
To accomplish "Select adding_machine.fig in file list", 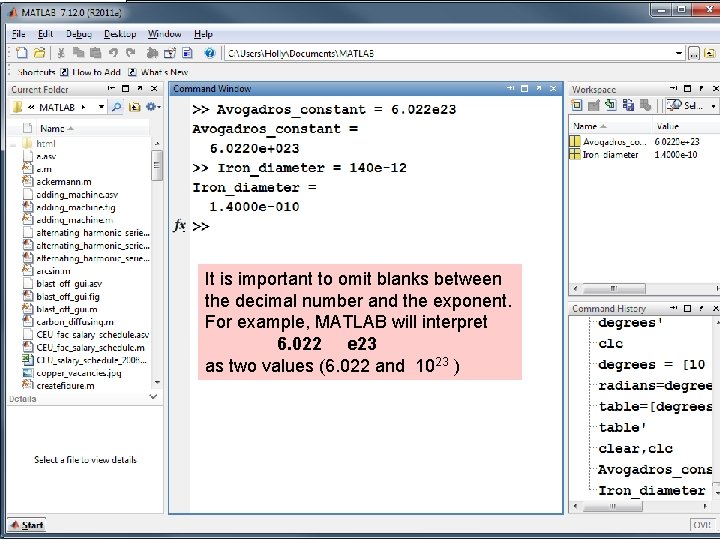I will click(x=75, y=208).
